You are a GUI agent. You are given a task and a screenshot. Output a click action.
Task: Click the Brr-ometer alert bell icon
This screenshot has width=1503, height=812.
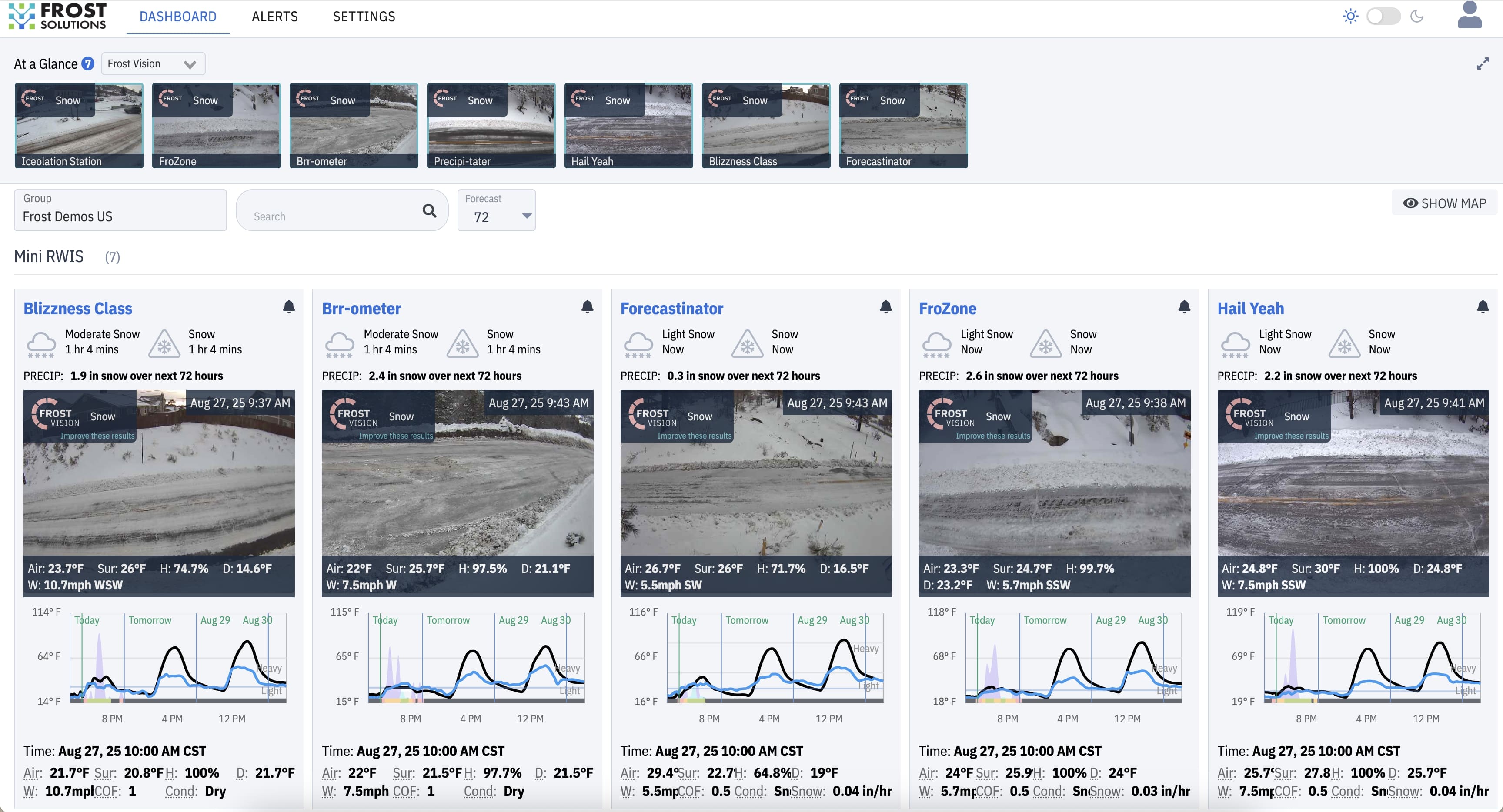587,306
